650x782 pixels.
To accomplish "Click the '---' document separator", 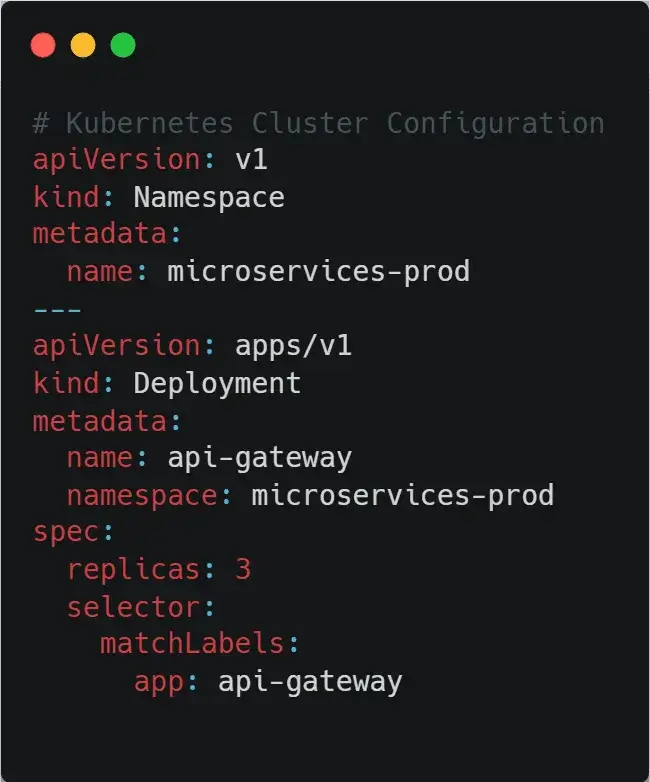I will (x=57, y=310).
